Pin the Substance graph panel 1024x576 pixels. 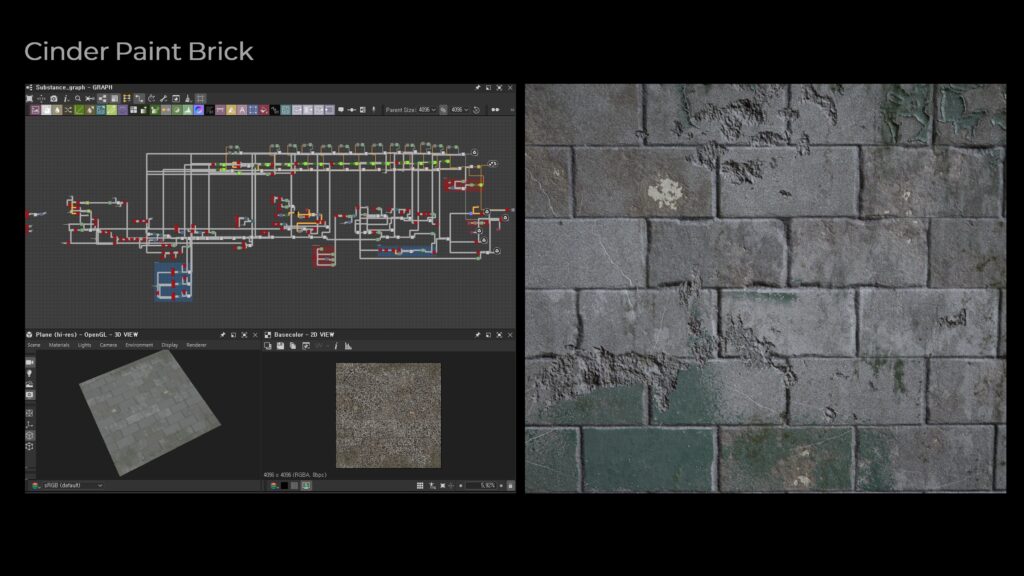point(477,88)
